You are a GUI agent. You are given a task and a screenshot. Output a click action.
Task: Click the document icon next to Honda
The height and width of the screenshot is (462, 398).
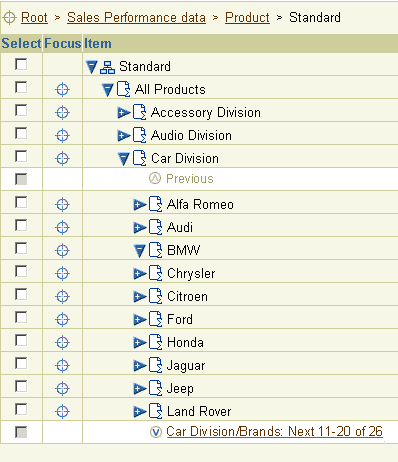pyautogui.click(x=156, y=342)
